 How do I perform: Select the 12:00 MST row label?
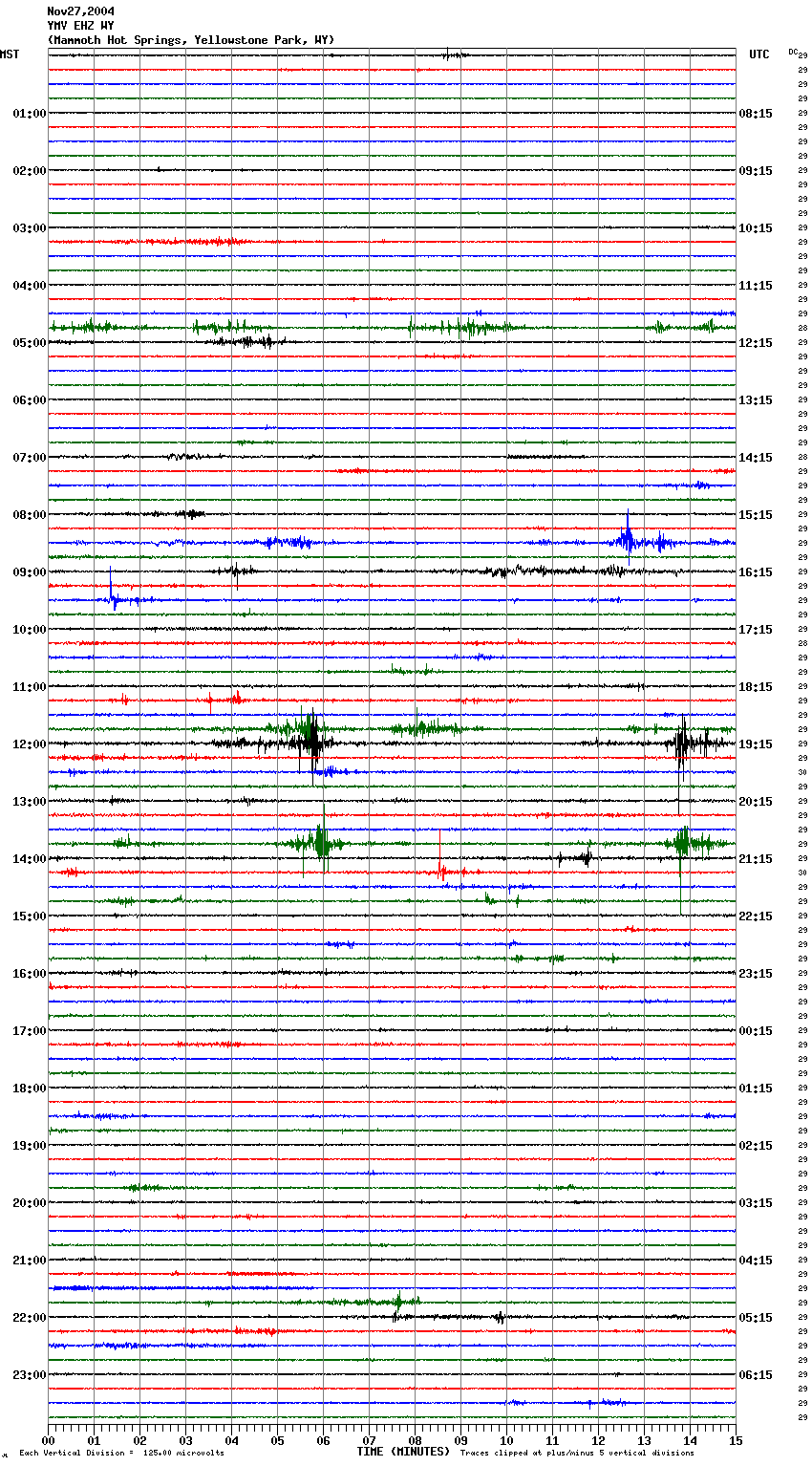click(30, 744)
